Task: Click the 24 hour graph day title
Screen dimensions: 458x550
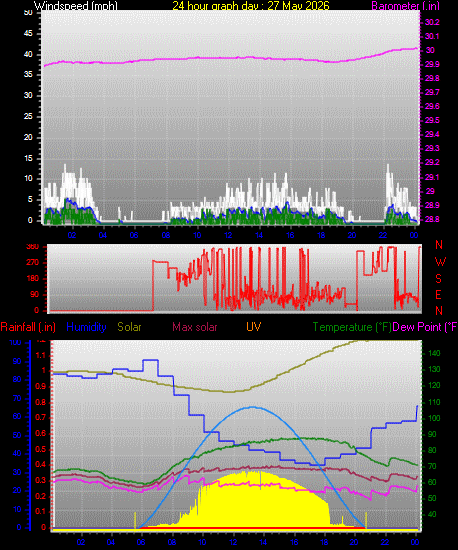Action: point(251,6)
